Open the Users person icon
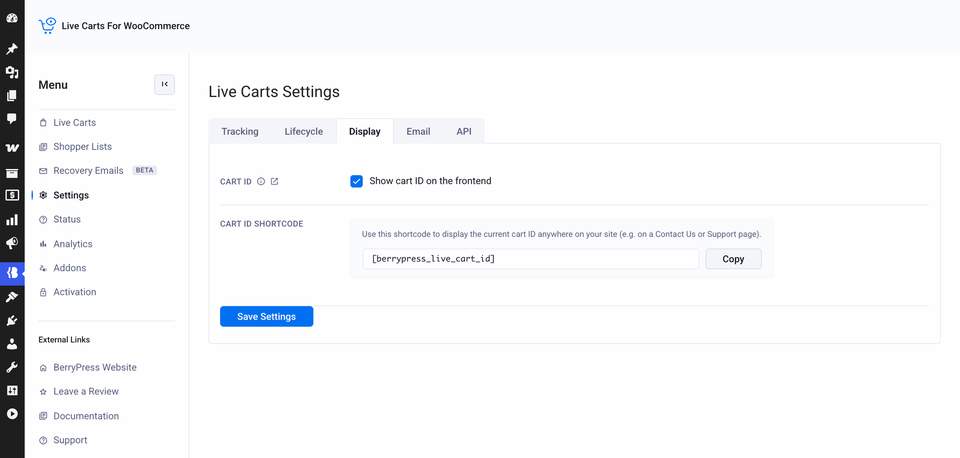The height and width of the screenshot is (458, 960). (12, 344)
